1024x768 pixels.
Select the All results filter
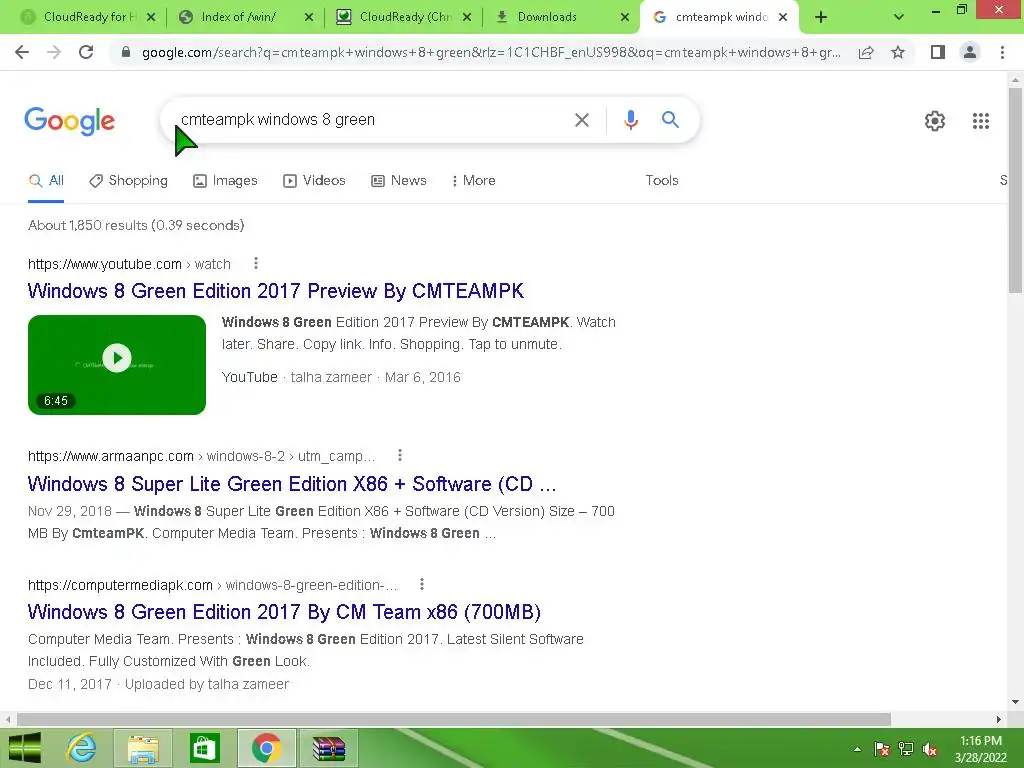[x=46, y=180]
